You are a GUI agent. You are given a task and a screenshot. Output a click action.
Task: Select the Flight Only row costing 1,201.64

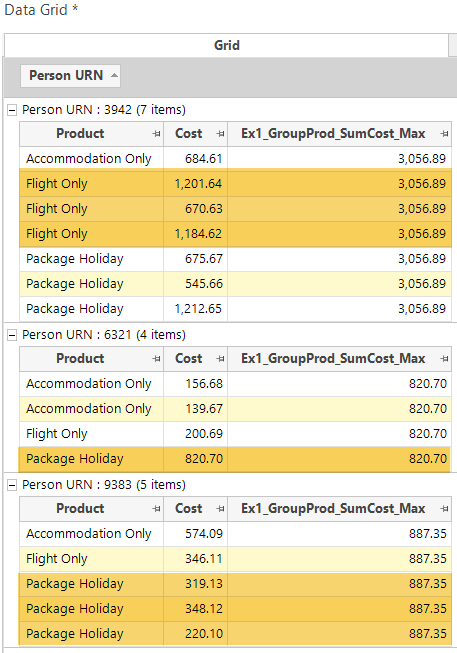point(235,184)
